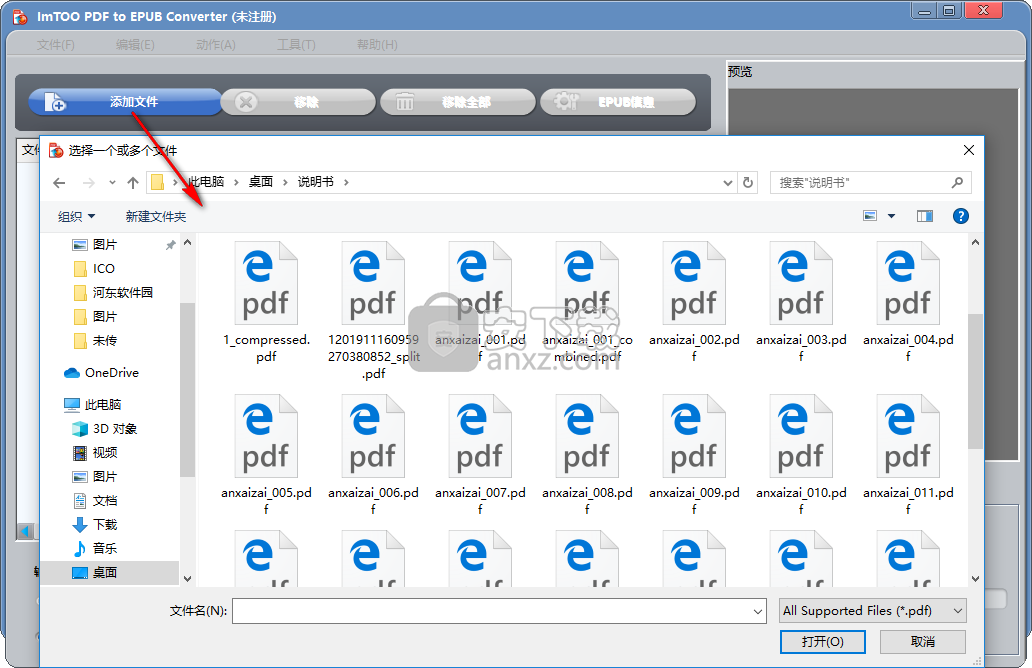Select file anxaizai_009.pdf
Image resolution: width=1032 pixels, height=668 pixels.
click(x=694, y=454)
